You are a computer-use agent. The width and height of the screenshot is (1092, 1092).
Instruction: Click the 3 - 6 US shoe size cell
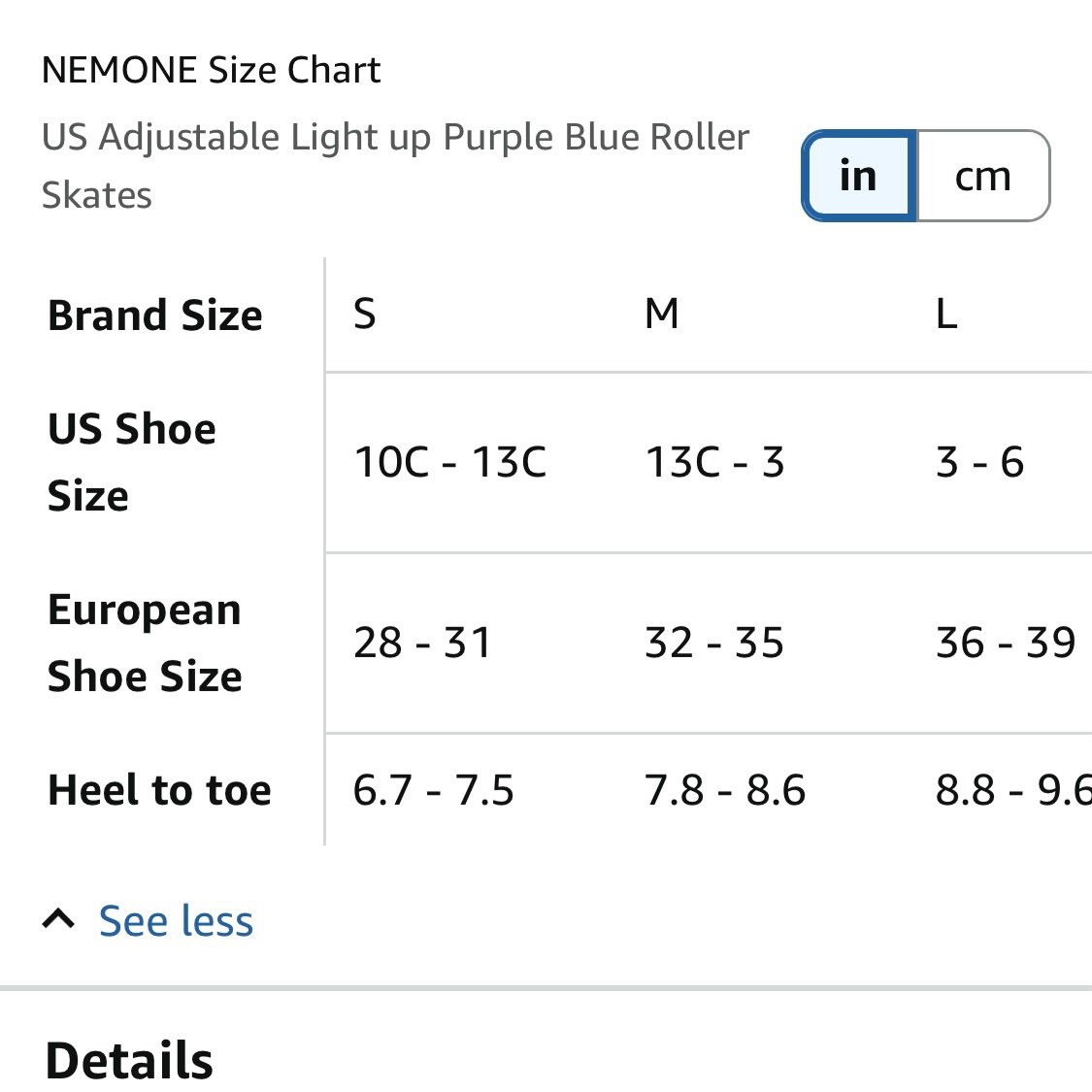point(979,462)
